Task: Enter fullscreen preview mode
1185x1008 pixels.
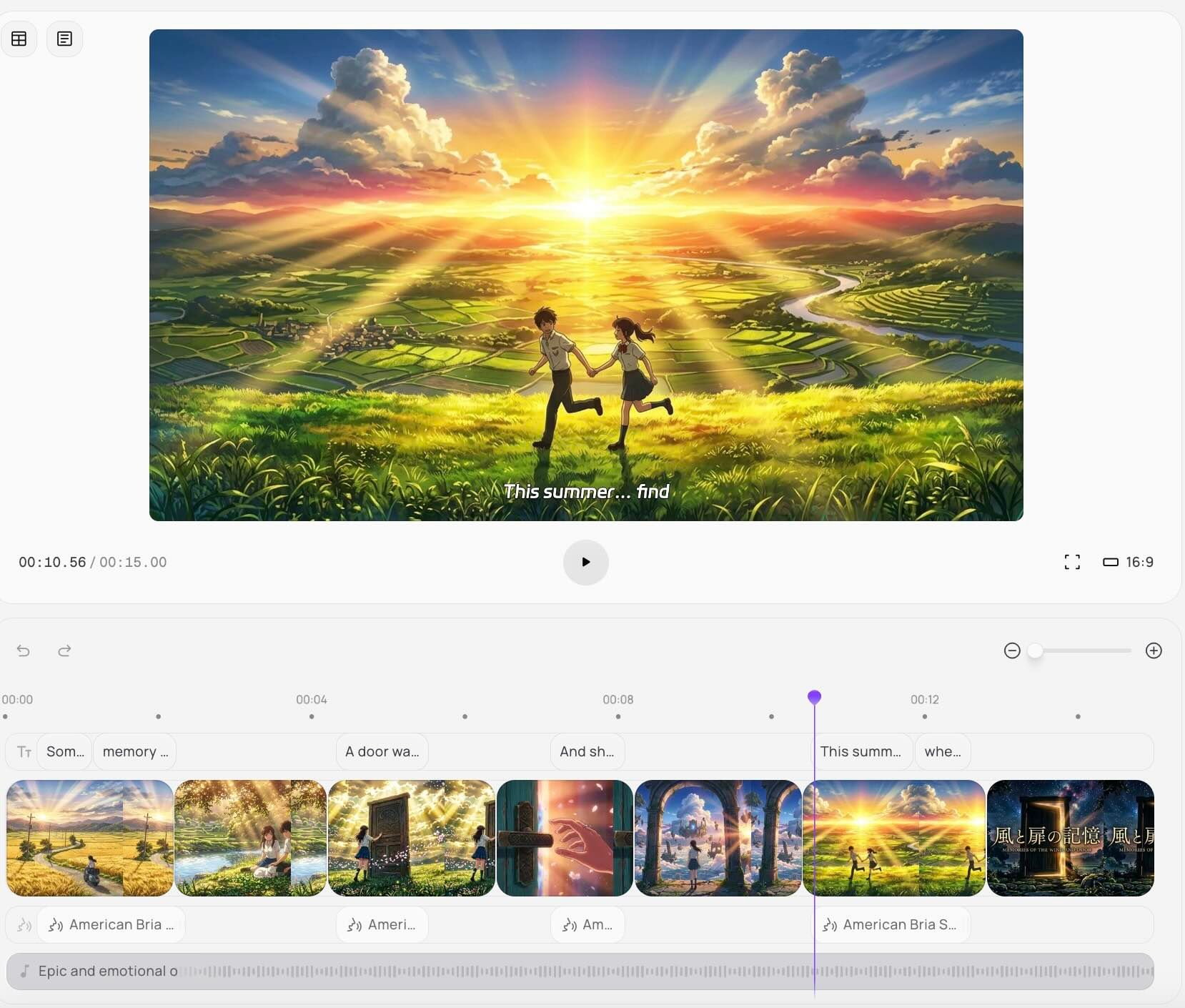Action: tap(1071, 562)
